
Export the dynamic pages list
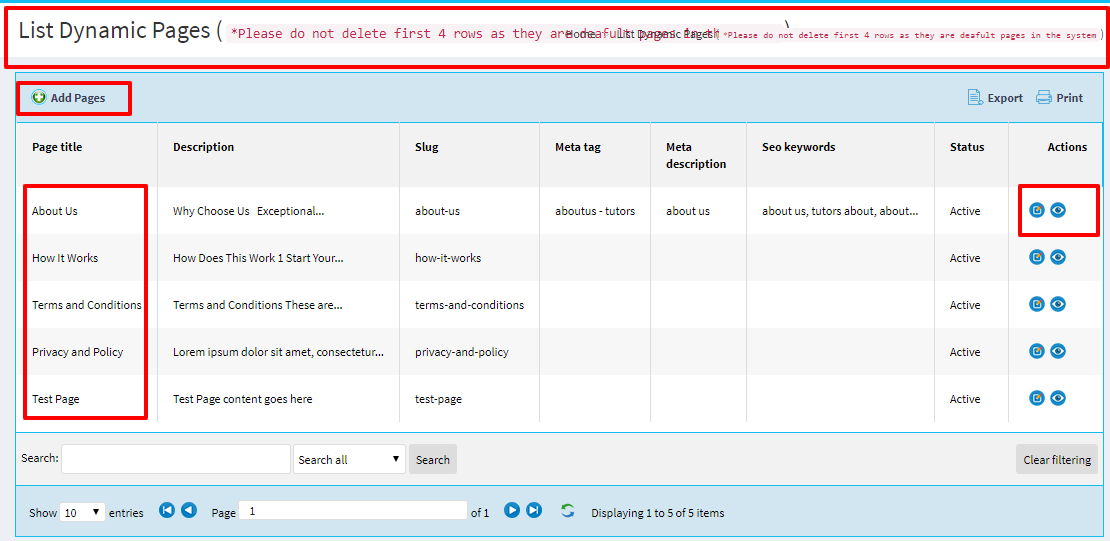(x=995, y=98)
